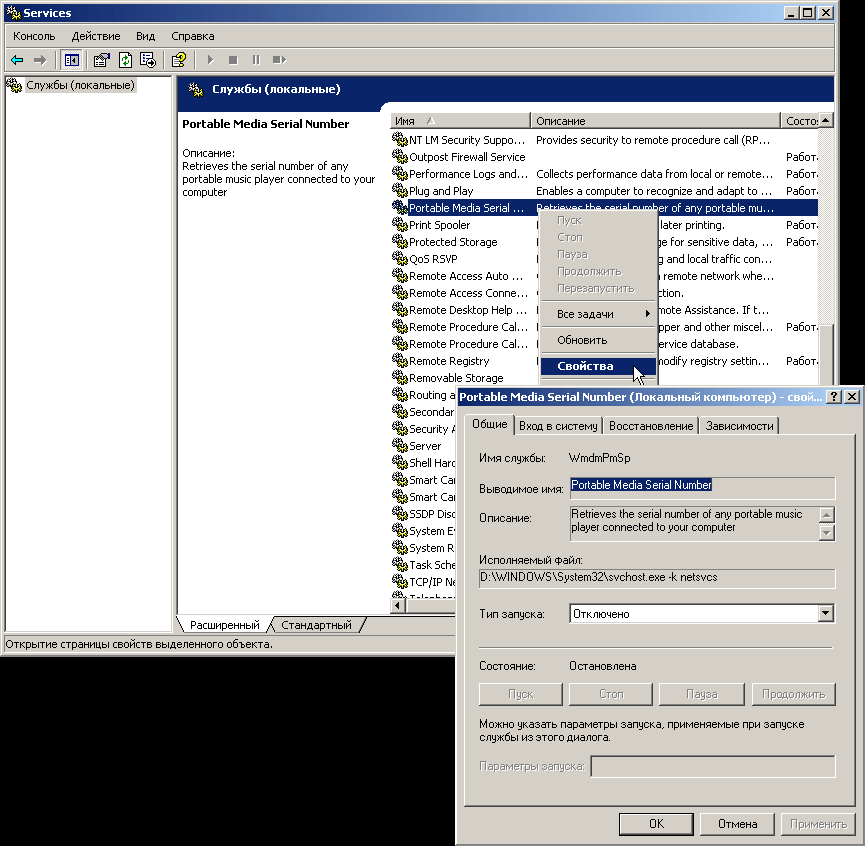Viewport: 865px width, 846px height.
Task: Click the Forward arrow toolbar icon
Action: coord(40,60)
